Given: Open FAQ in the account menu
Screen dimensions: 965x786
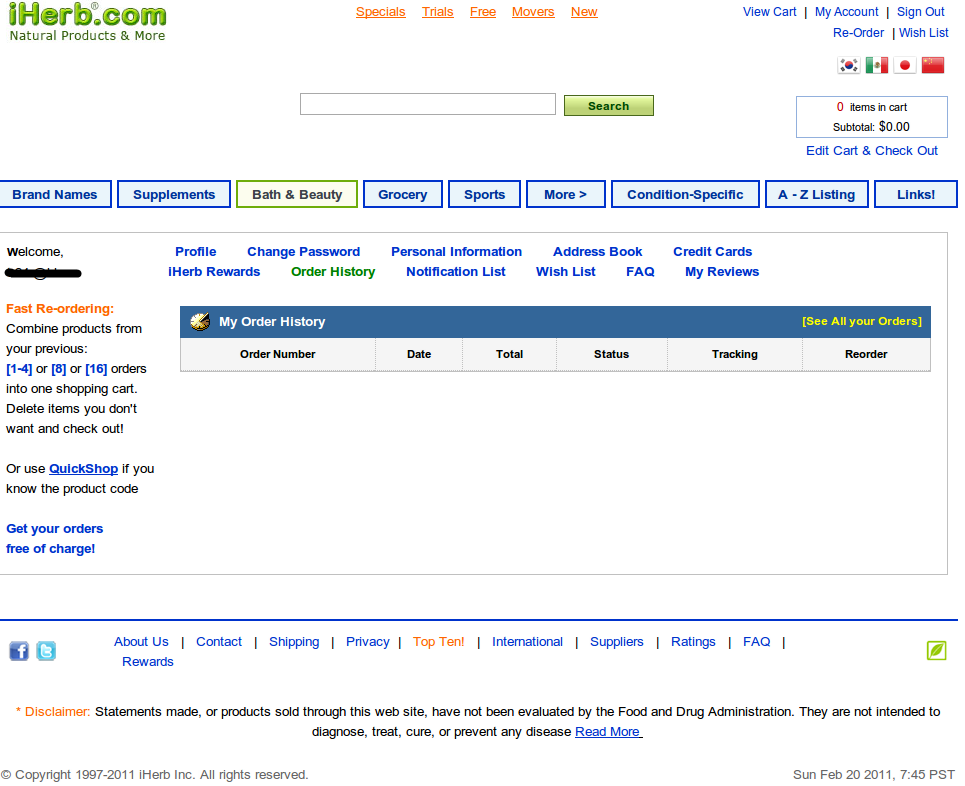Looking at the screenshot, I should [640, 271].
